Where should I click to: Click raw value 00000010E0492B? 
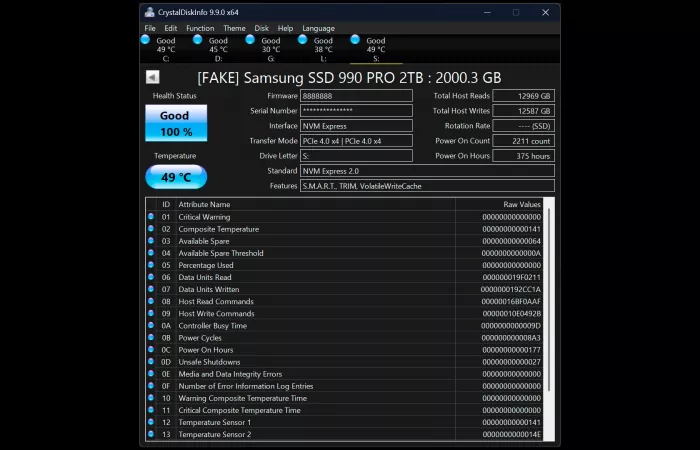coord(512,313)
